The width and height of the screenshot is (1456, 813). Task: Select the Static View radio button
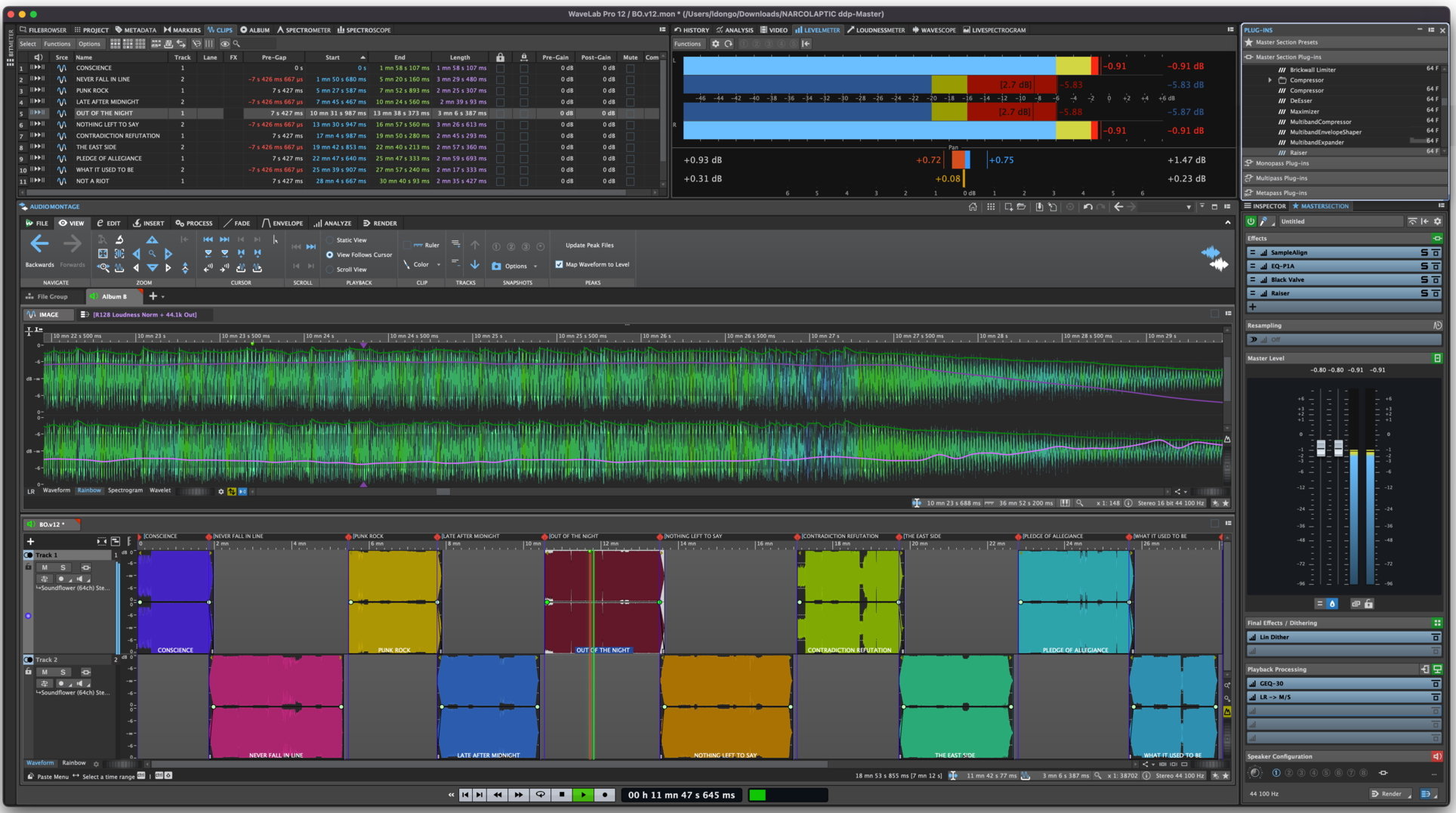pyautogui.click(x=330, y=240)
